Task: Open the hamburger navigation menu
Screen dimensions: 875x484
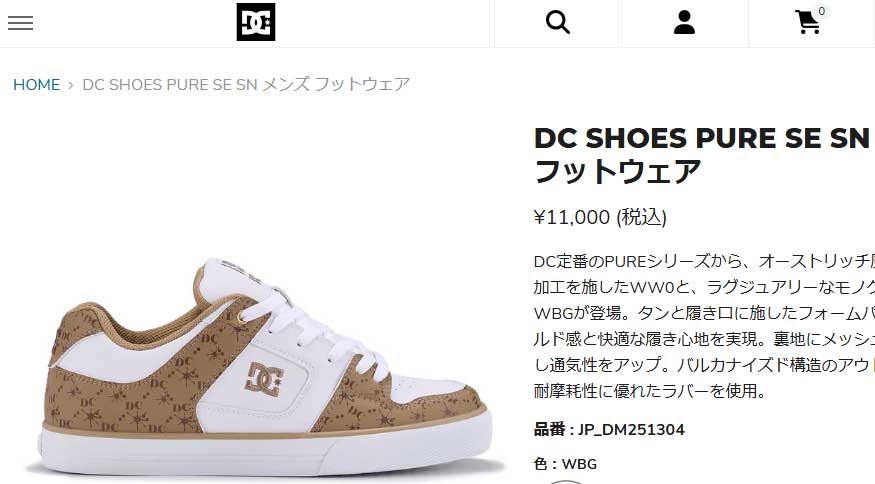Action: (21, 23)
